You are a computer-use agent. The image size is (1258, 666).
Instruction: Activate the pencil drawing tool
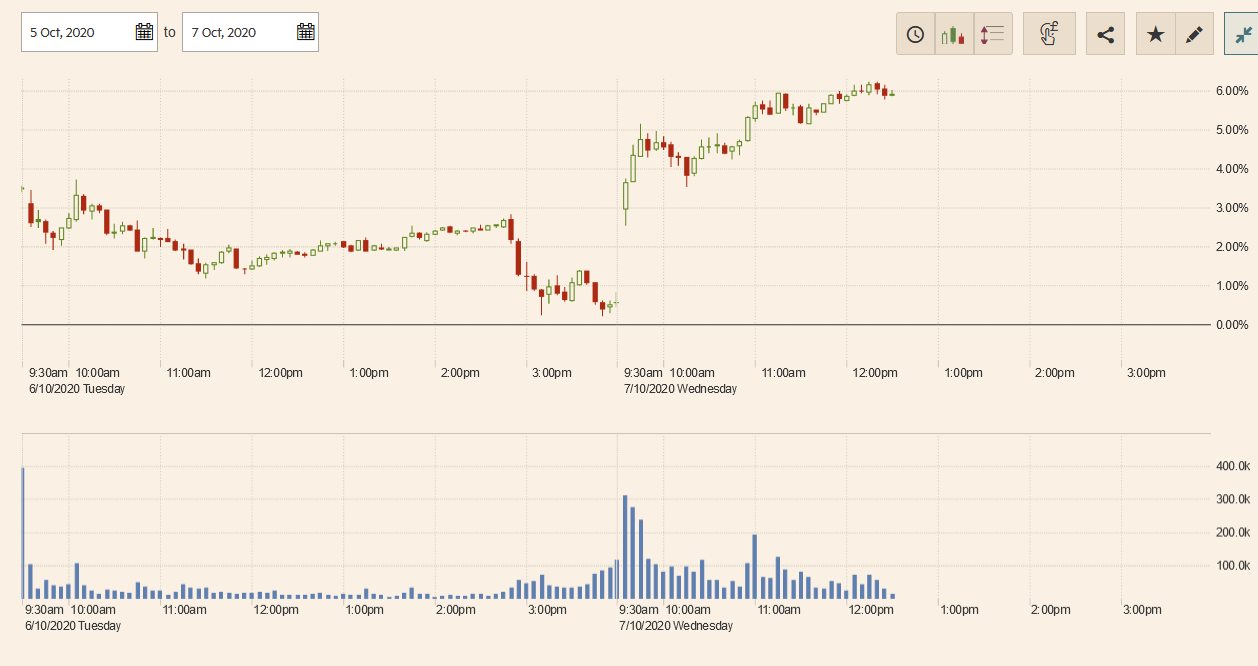(x=1193, y=34)
